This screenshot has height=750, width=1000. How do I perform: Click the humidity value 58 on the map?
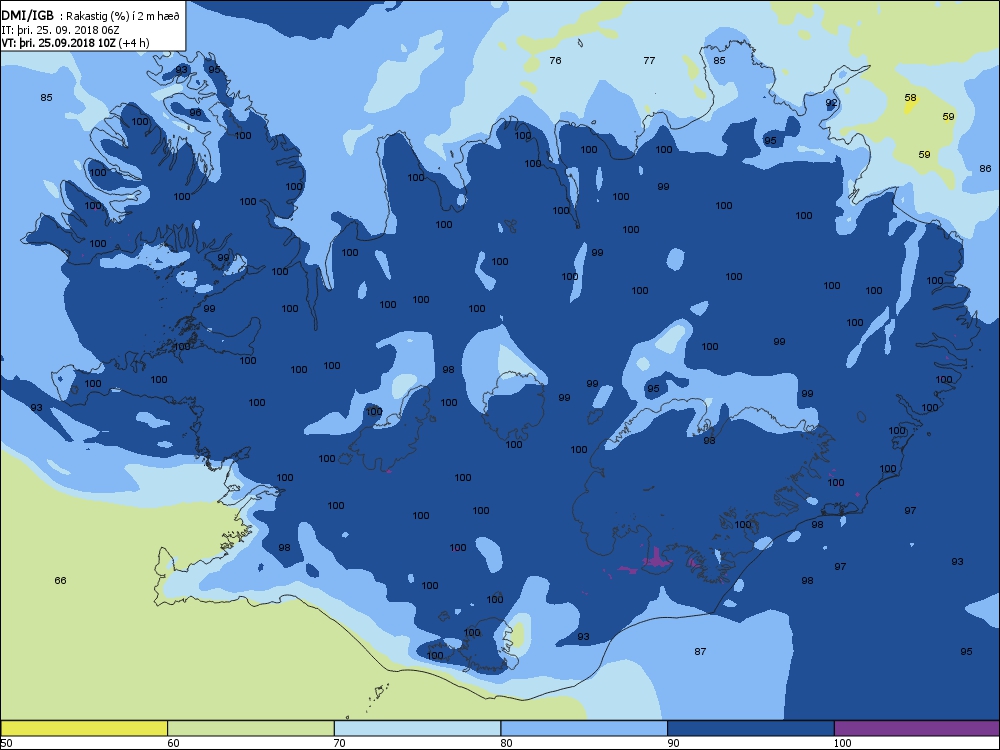point(911,98)
